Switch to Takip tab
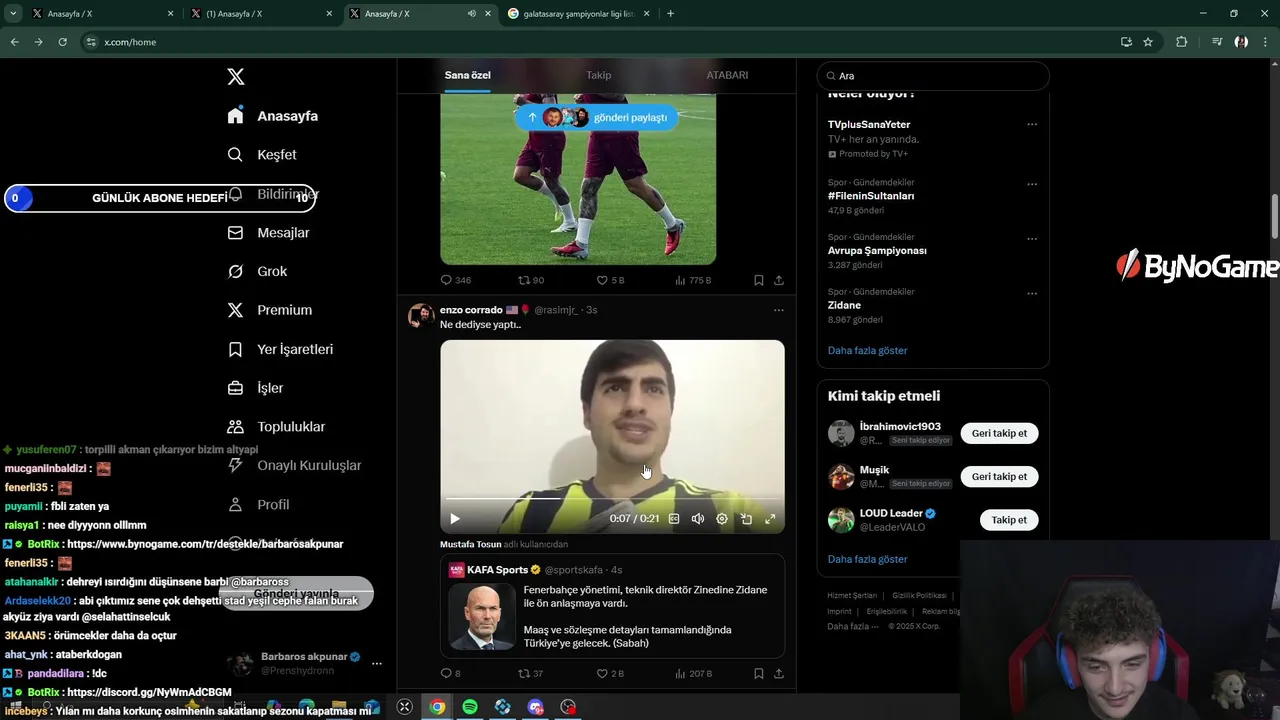Image resolution: width=1280 pixels, height=720 pixels. click(598, 75)
